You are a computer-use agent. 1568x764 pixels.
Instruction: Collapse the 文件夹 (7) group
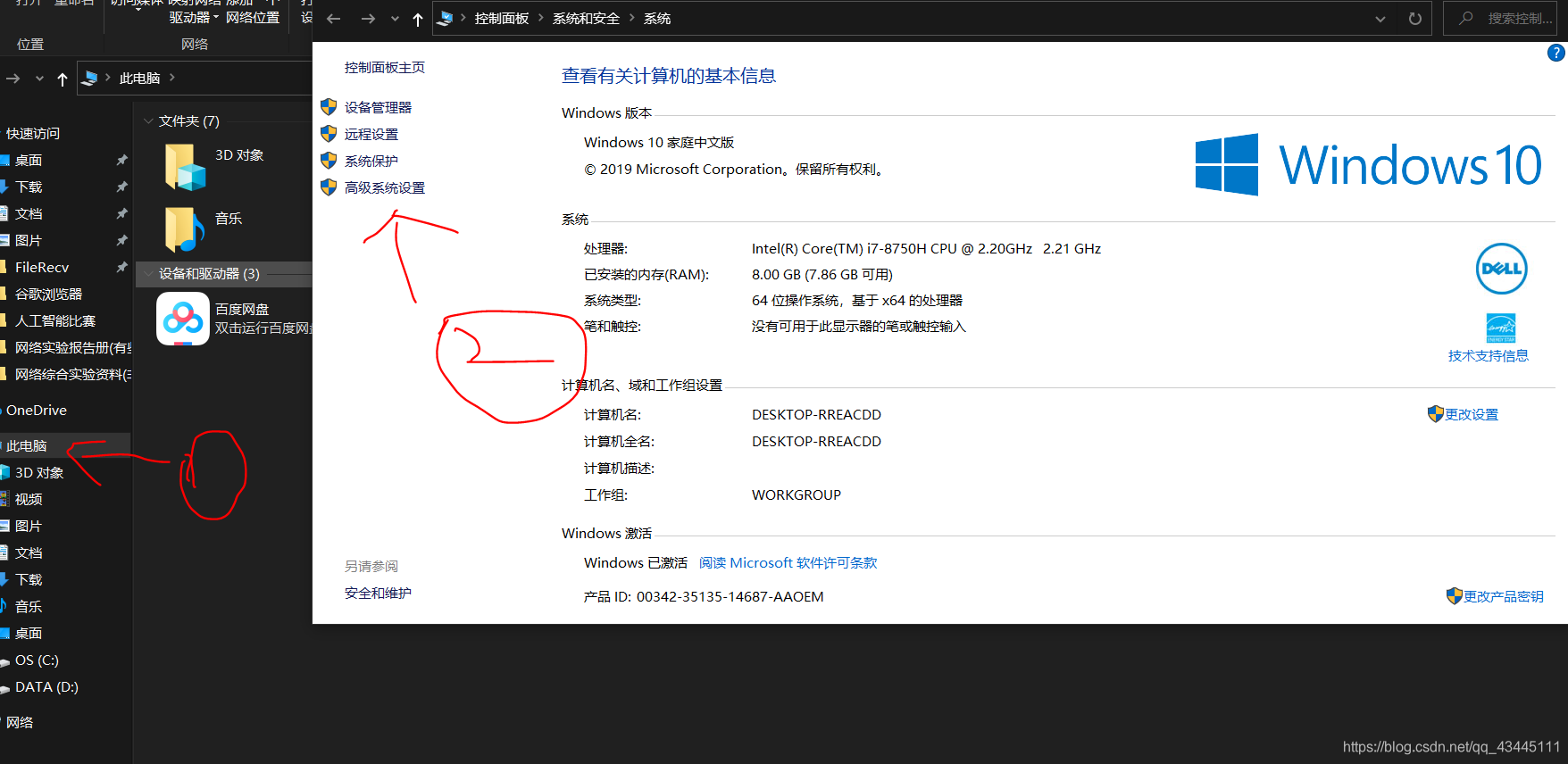(x=148, y=120)
